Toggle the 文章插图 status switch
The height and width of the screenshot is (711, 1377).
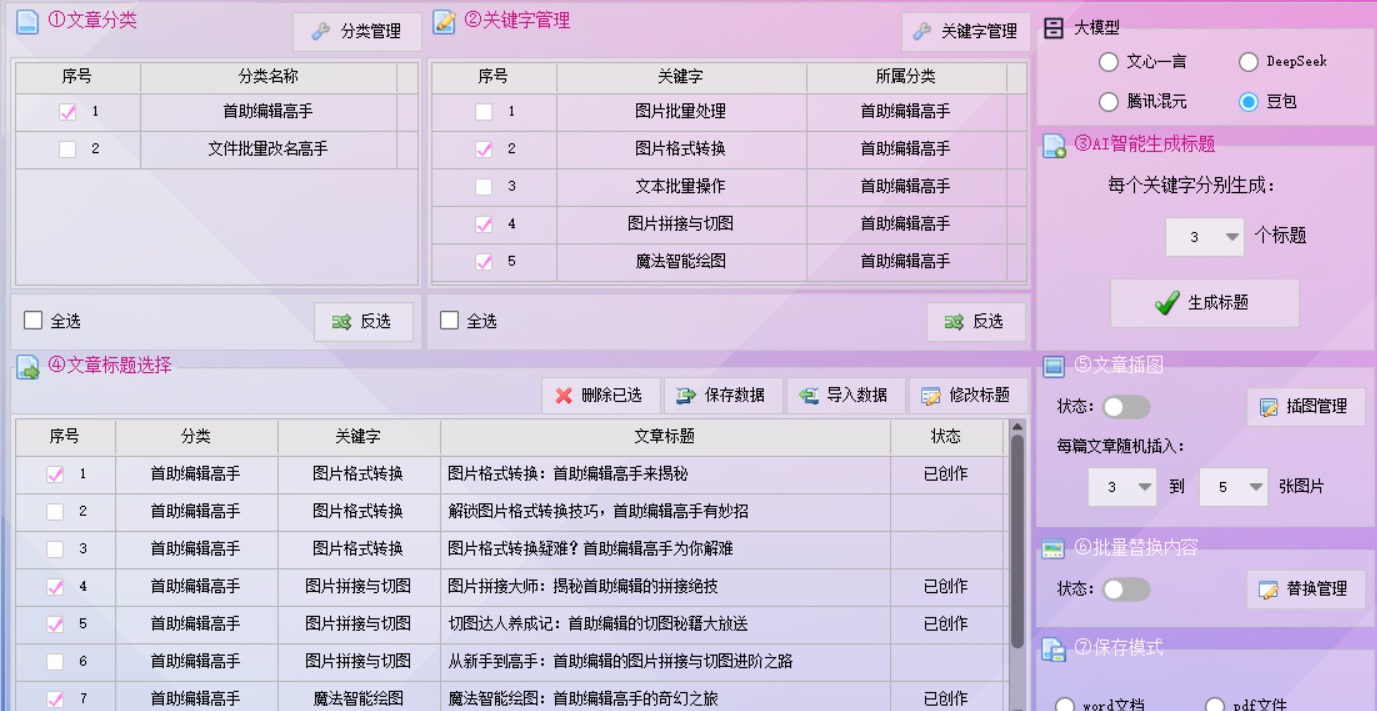[x=1126, y=407]
